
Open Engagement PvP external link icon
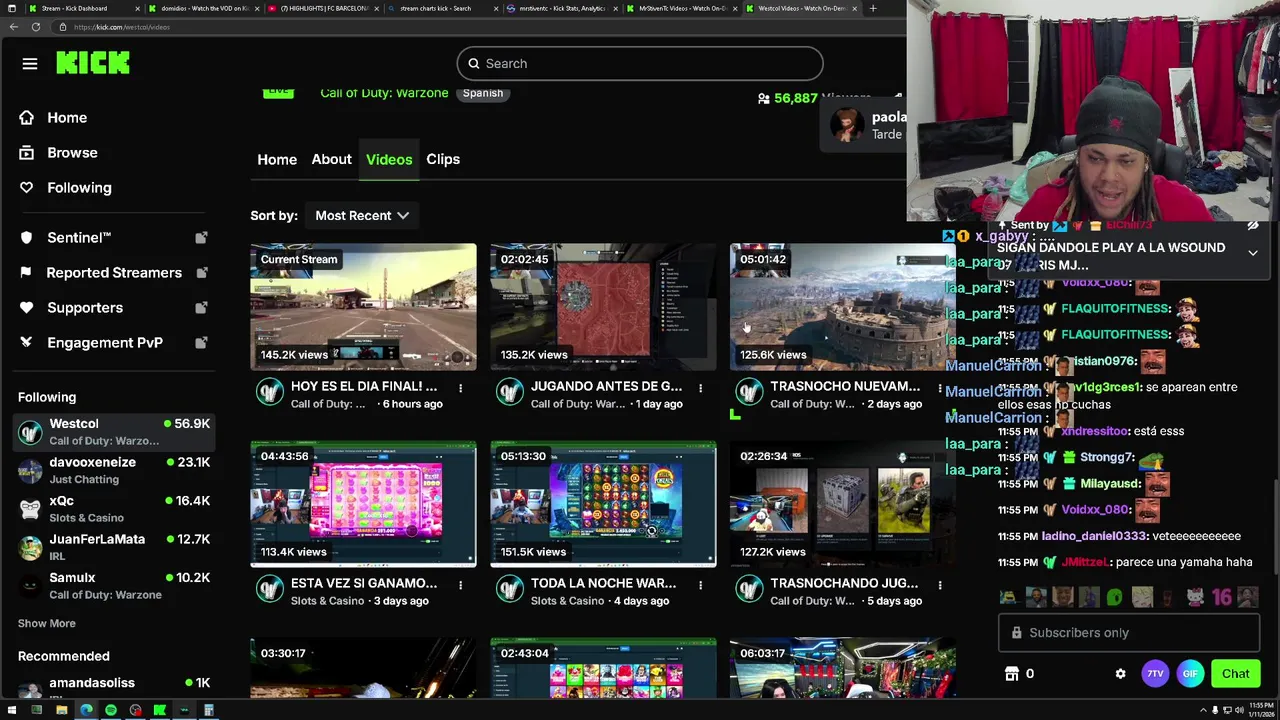(201, 343)
